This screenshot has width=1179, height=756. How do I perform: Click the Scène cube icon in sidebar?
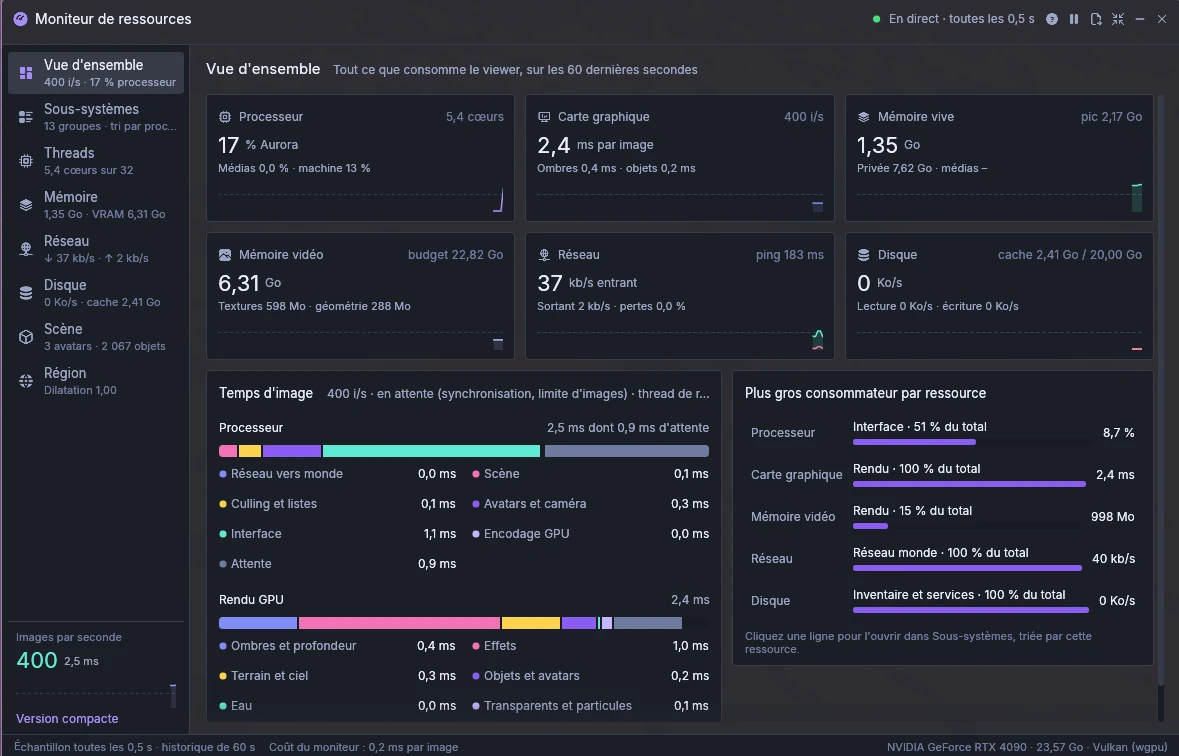point(26,337)
